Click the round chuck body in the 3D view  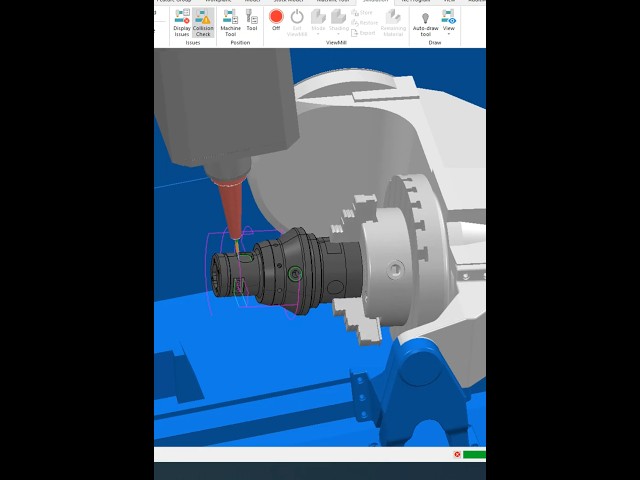388,269
